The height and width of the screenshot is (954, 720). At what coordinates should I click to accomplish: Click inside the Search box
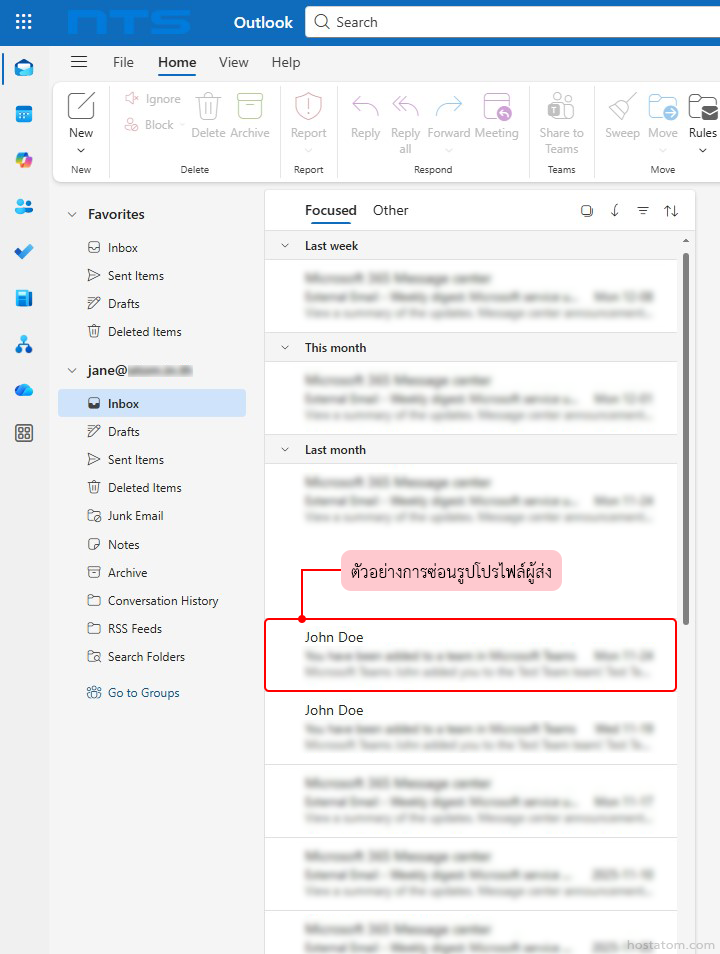(512, 23)
